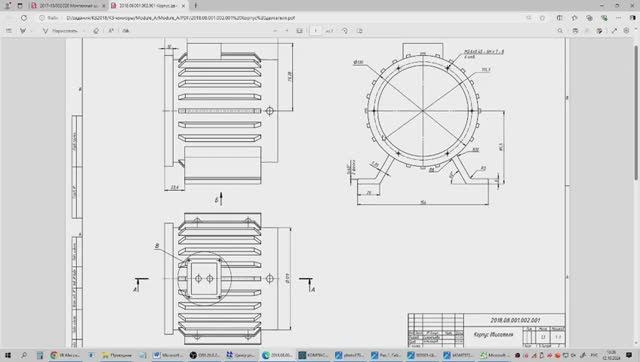The height and width of the screenshot is (362, 640).
Task: Open the taskbar notification center
Action: point(629,355)
